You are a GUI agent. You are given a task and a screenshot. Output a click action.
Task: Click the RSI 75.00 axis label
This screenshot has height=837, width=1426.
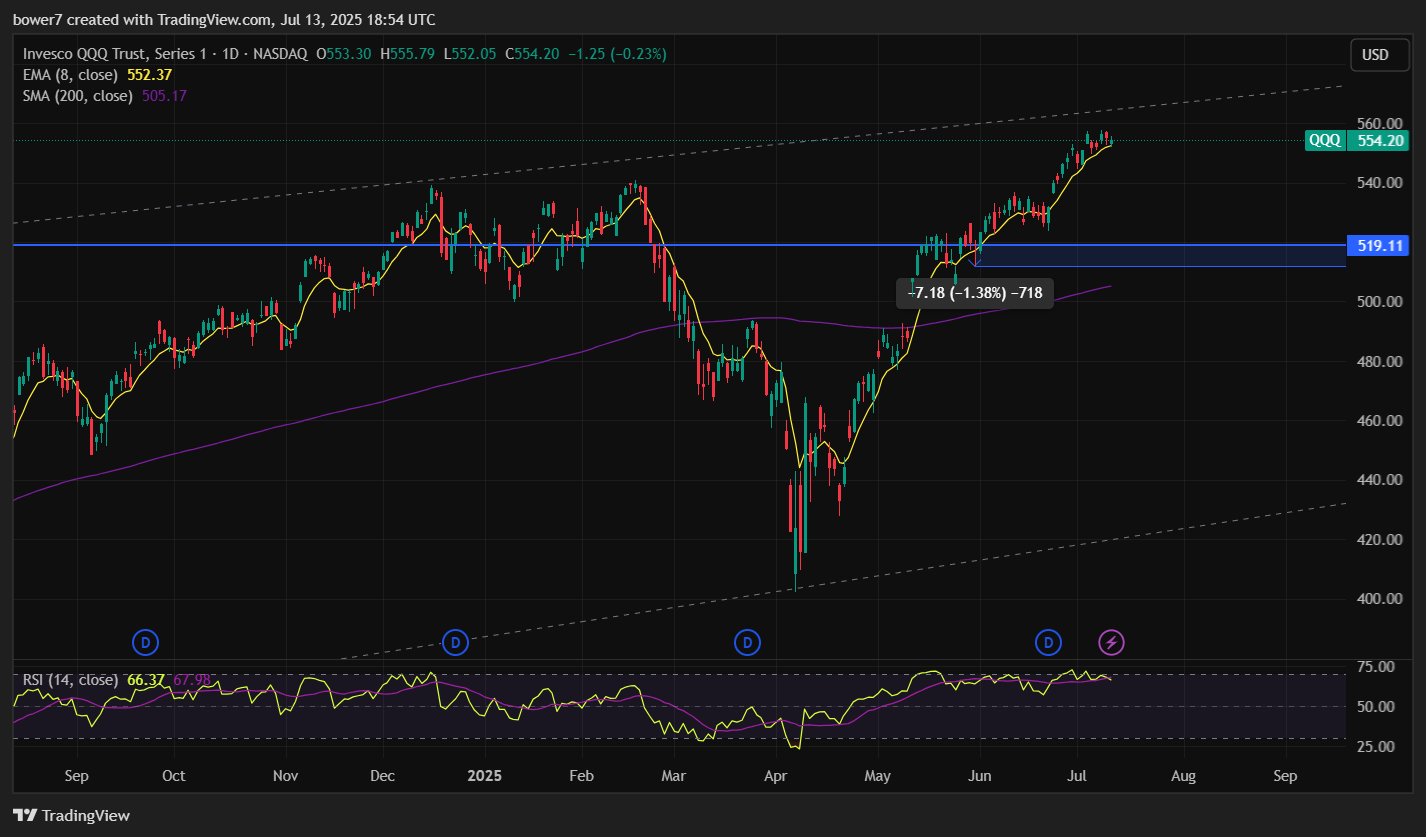pos(1377,667)
